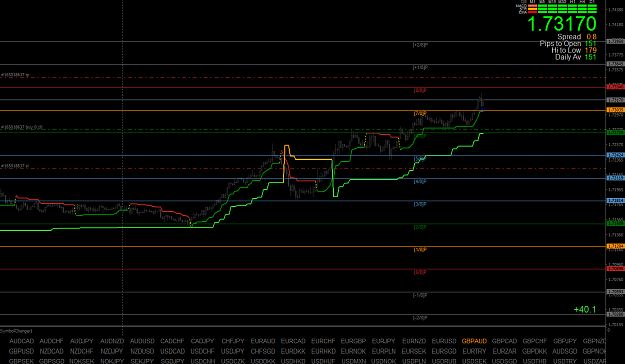This screenshot has width=625, height=364.
Task: Load the CADJPY pair
Action: pos(202,341)
